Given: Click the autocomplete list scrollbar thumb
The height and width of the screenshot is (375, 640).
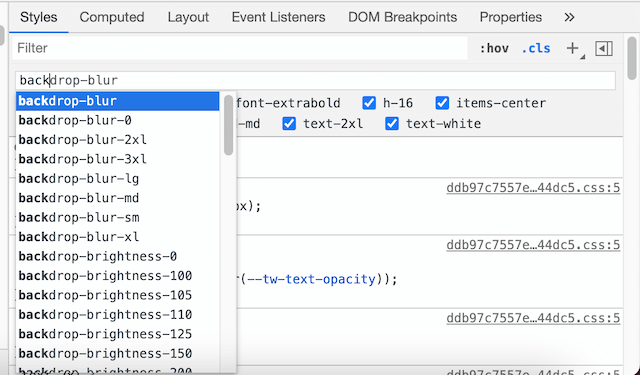Looking at the screenshot, I should pos(229,125).
